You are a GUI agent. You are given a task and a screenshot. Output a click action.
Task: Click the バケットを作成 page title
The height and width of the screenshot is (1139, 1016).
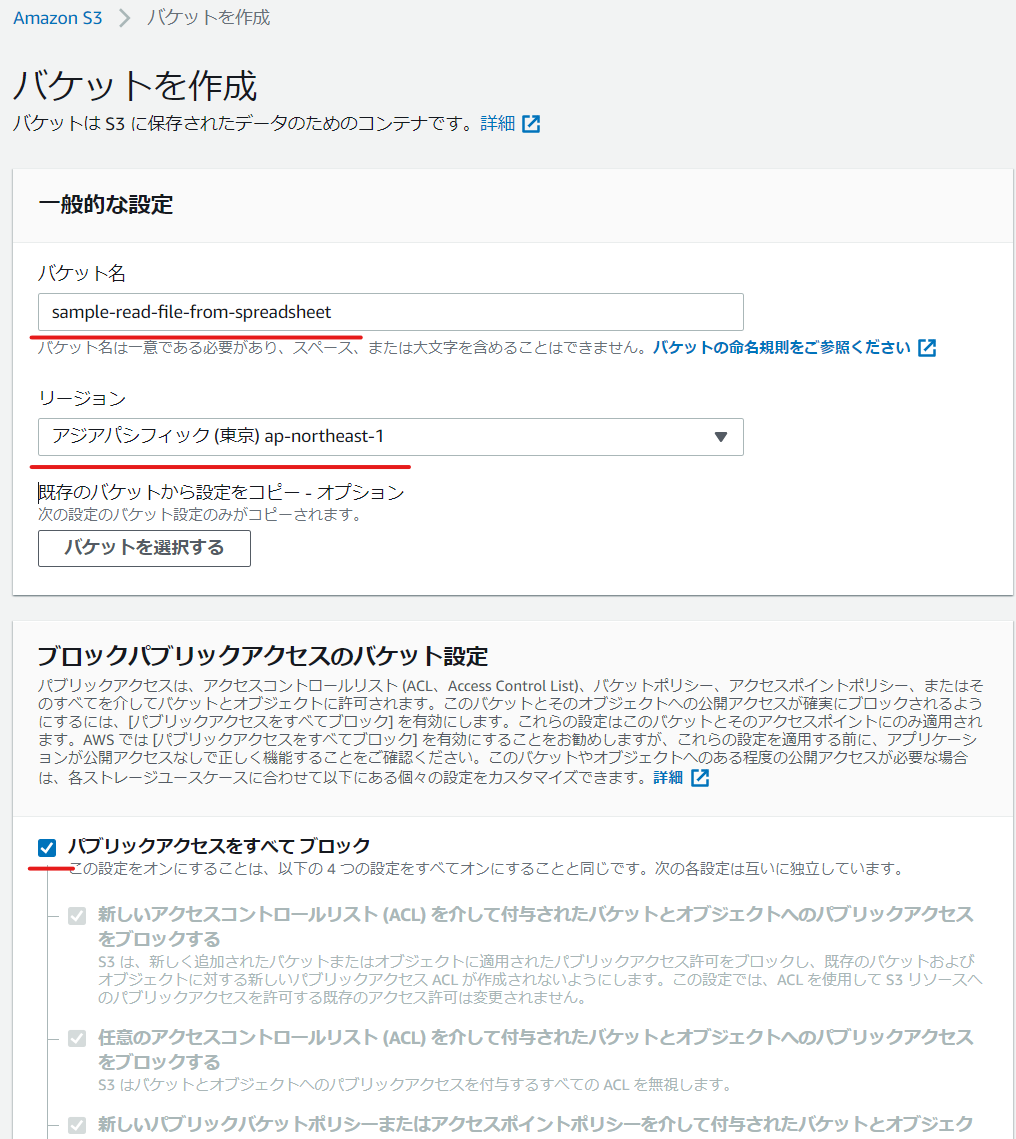pyautogui.click(x=135, y=86)
